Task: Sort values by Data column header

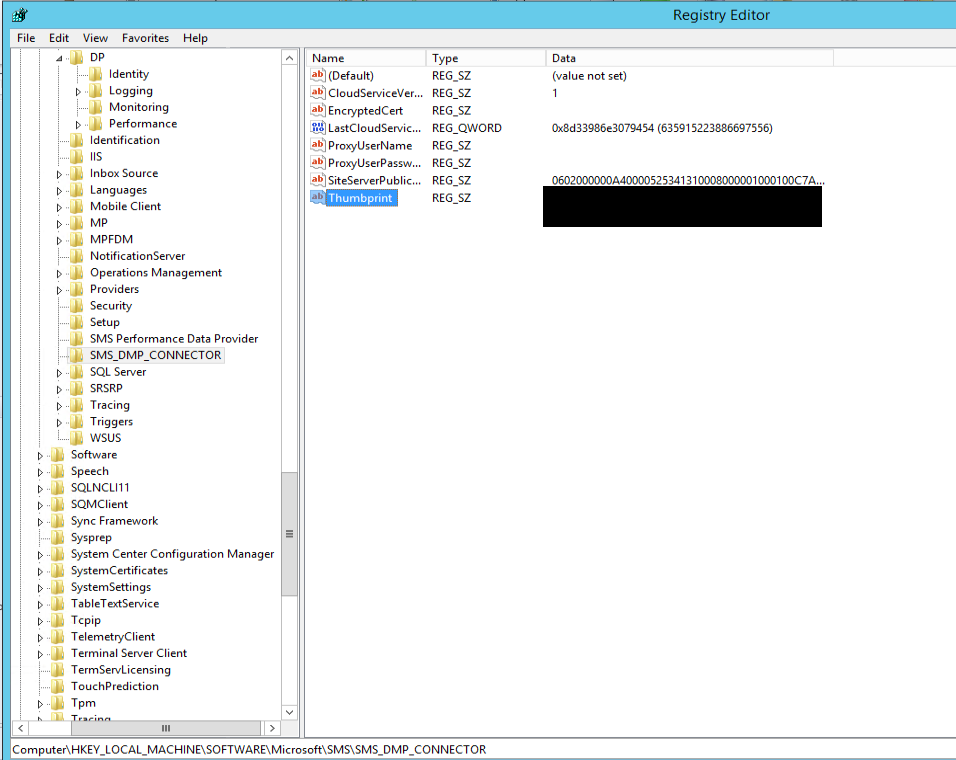Action: point(690,58)
